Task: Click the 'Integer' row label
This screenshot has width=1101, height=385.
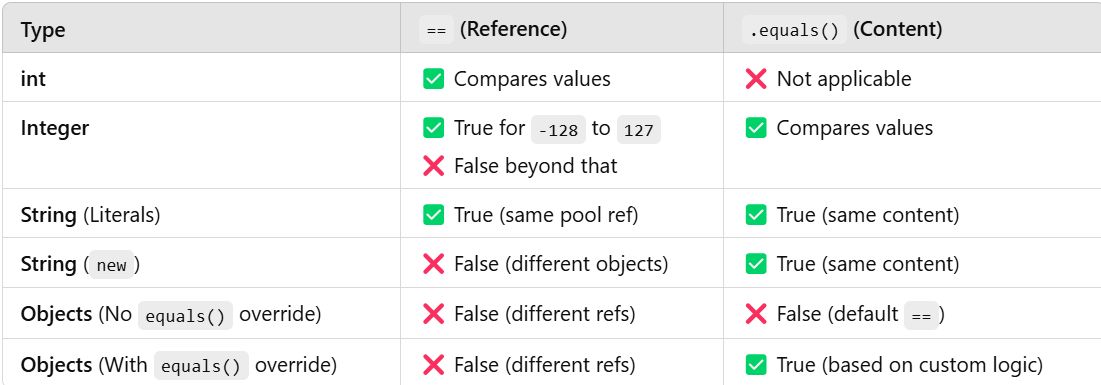Action: point(55,129)
